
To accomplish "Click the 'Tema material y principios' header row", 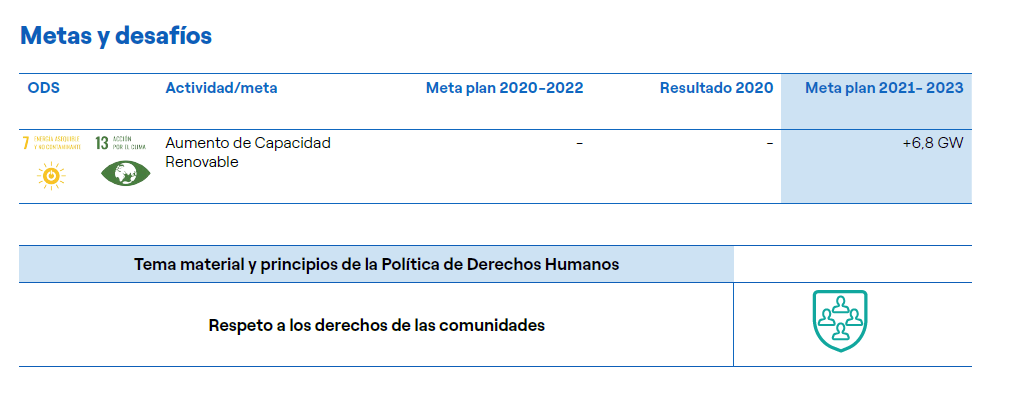I will (376, 264).
